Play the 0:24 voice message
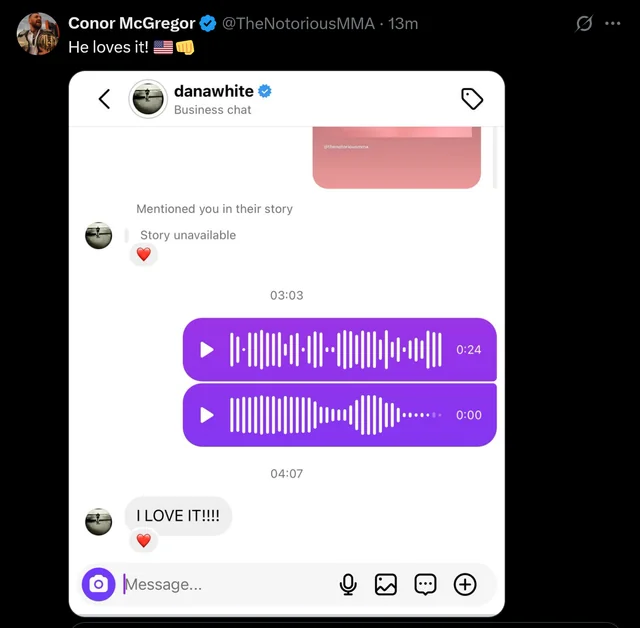Screen dimensions: 640x628 tap(207, 350)
